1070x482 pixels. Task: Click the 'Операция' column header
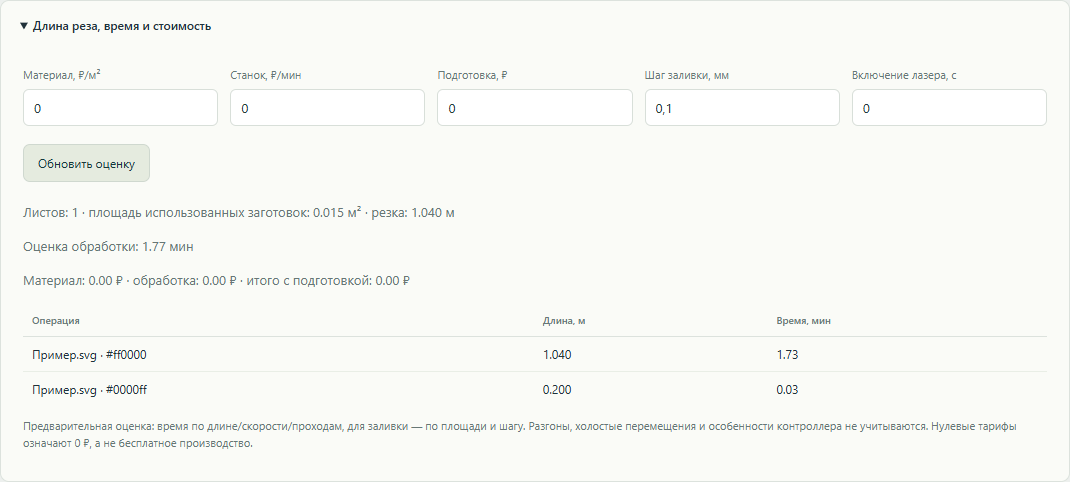click(x=56, y=321)
